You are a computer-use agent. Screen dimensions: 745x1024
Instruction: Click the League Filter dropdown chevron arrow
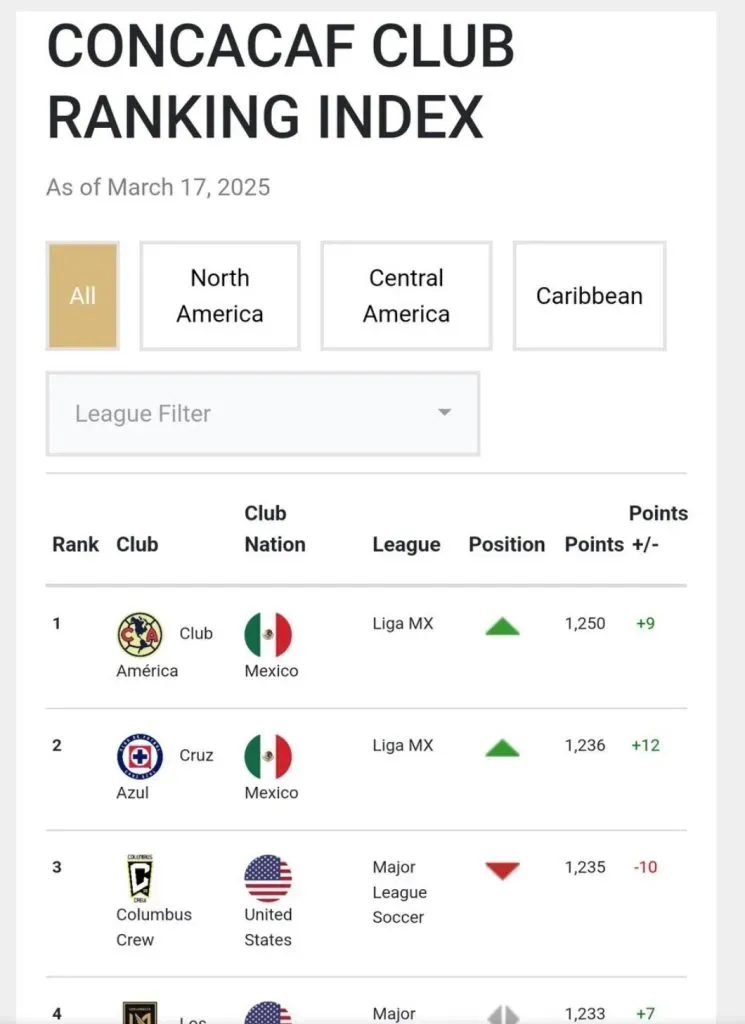[444, 413]
